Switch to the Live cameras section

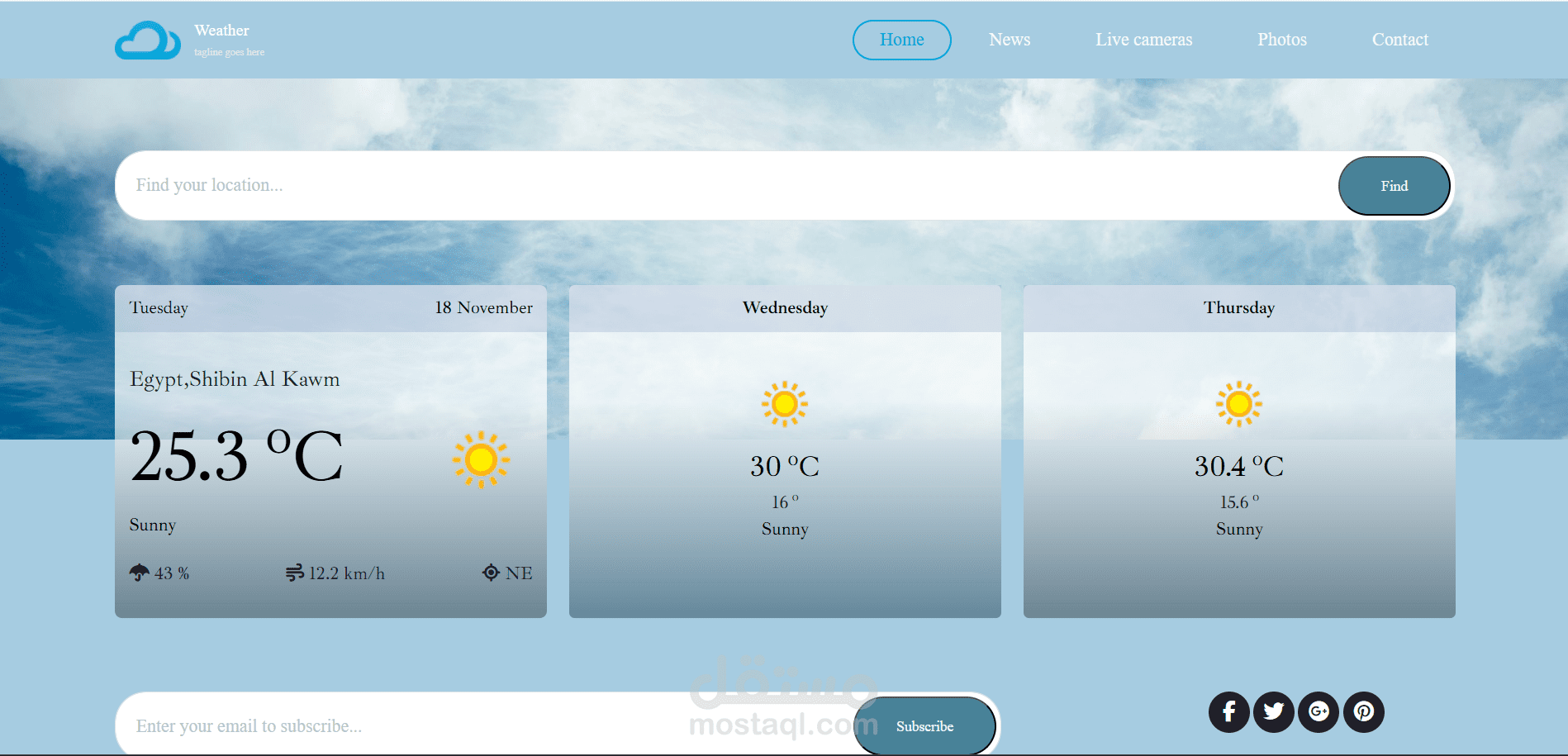click(x=1143, y=39)
